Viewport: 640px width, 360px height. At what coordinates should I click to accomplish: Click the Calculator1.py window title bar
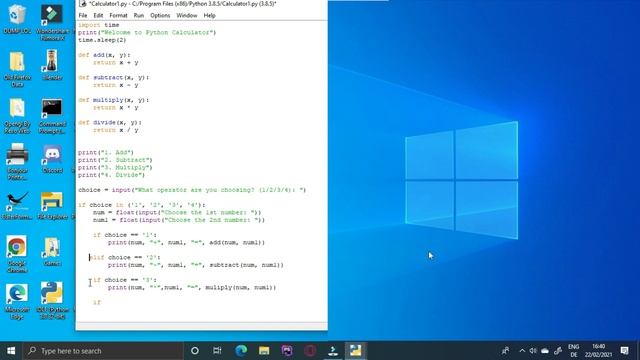point(202,4)
